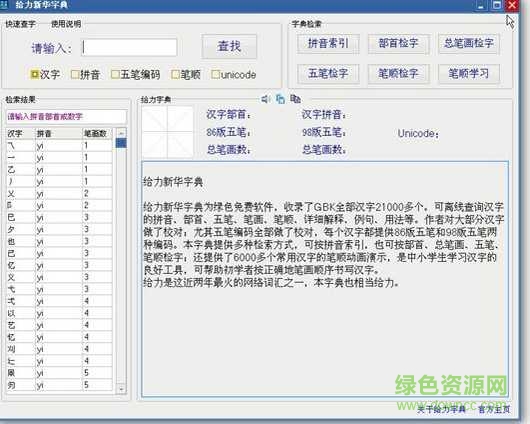Click the app icon in title bar
The height and width of the screenshot is (424, 530).
pyautogui.click(x=4, y=4)
